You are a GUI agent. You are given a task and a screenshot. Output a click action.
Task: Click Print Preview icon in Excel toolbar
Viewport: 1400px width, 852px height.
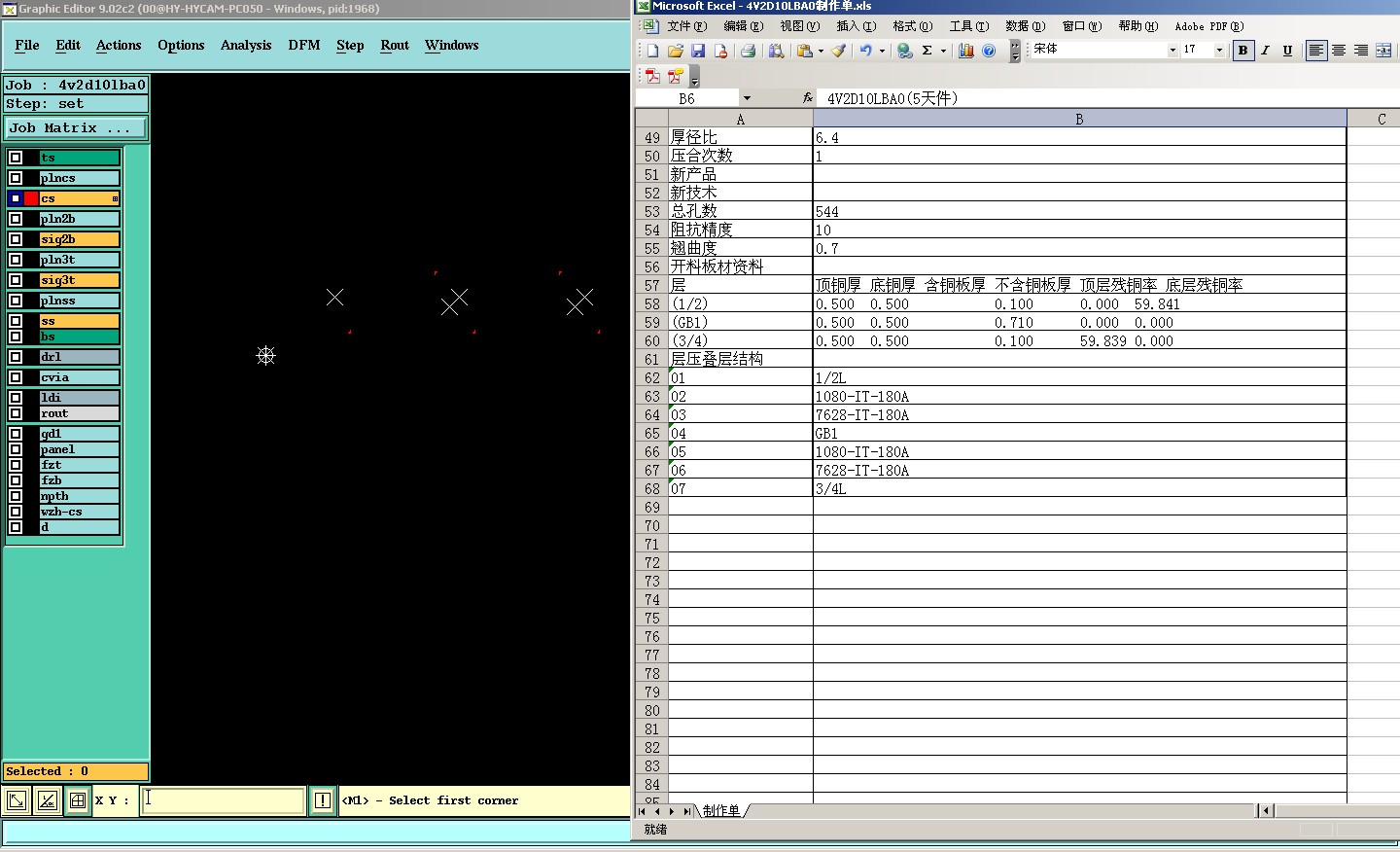tap(776, 51)
